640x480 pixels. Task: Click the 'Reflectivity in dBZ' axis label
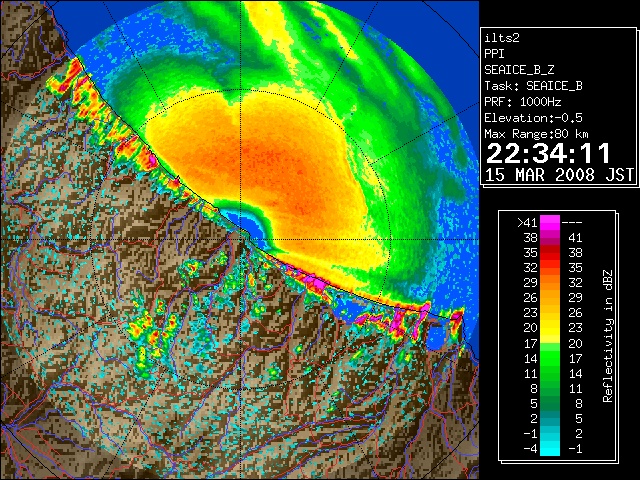point(608,336)
